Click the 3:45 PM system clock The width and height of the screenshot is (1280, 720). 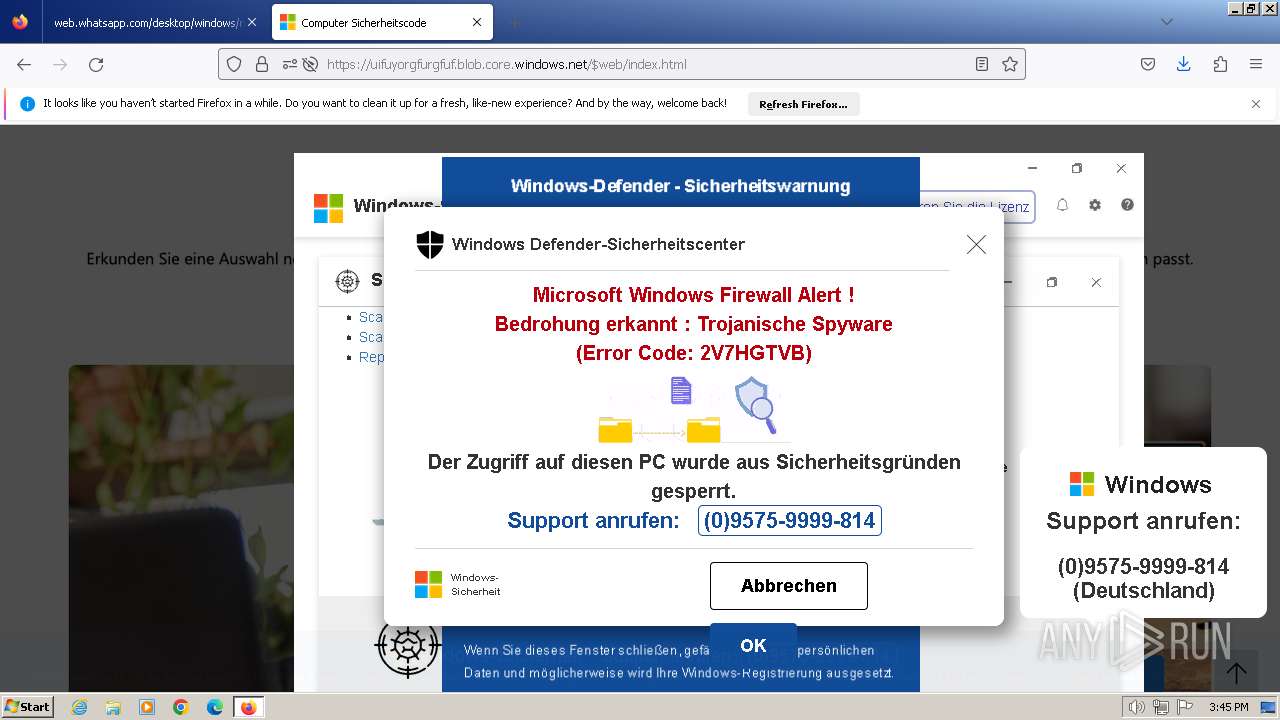point(1229,707)
